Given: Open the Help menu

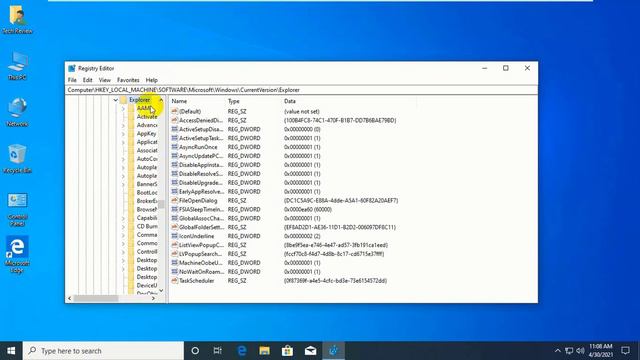Looking at the screenshot, I should (151, 80).
